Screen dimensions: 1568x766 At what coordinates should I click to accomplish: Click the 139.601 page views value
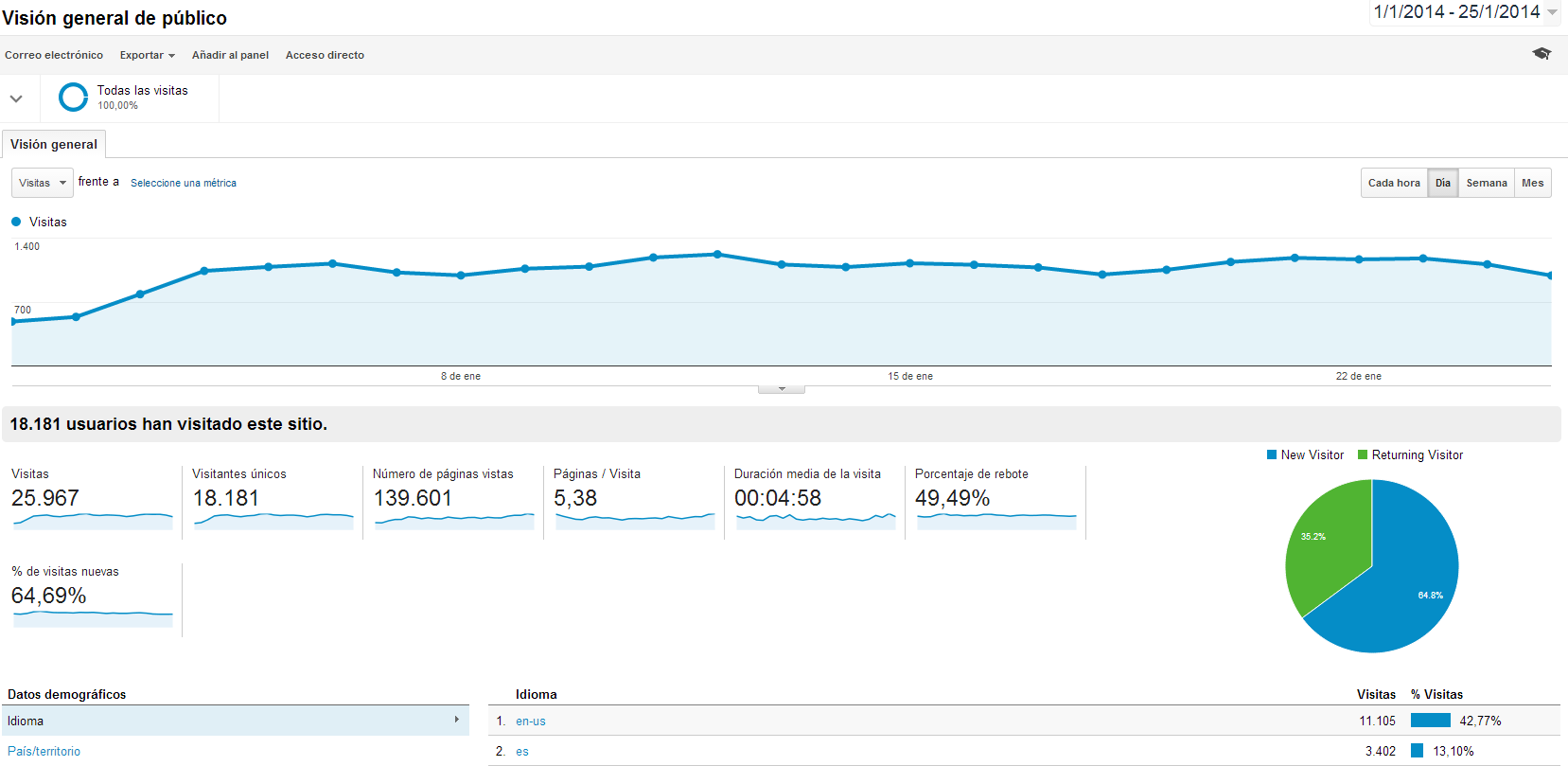point(413,498)
